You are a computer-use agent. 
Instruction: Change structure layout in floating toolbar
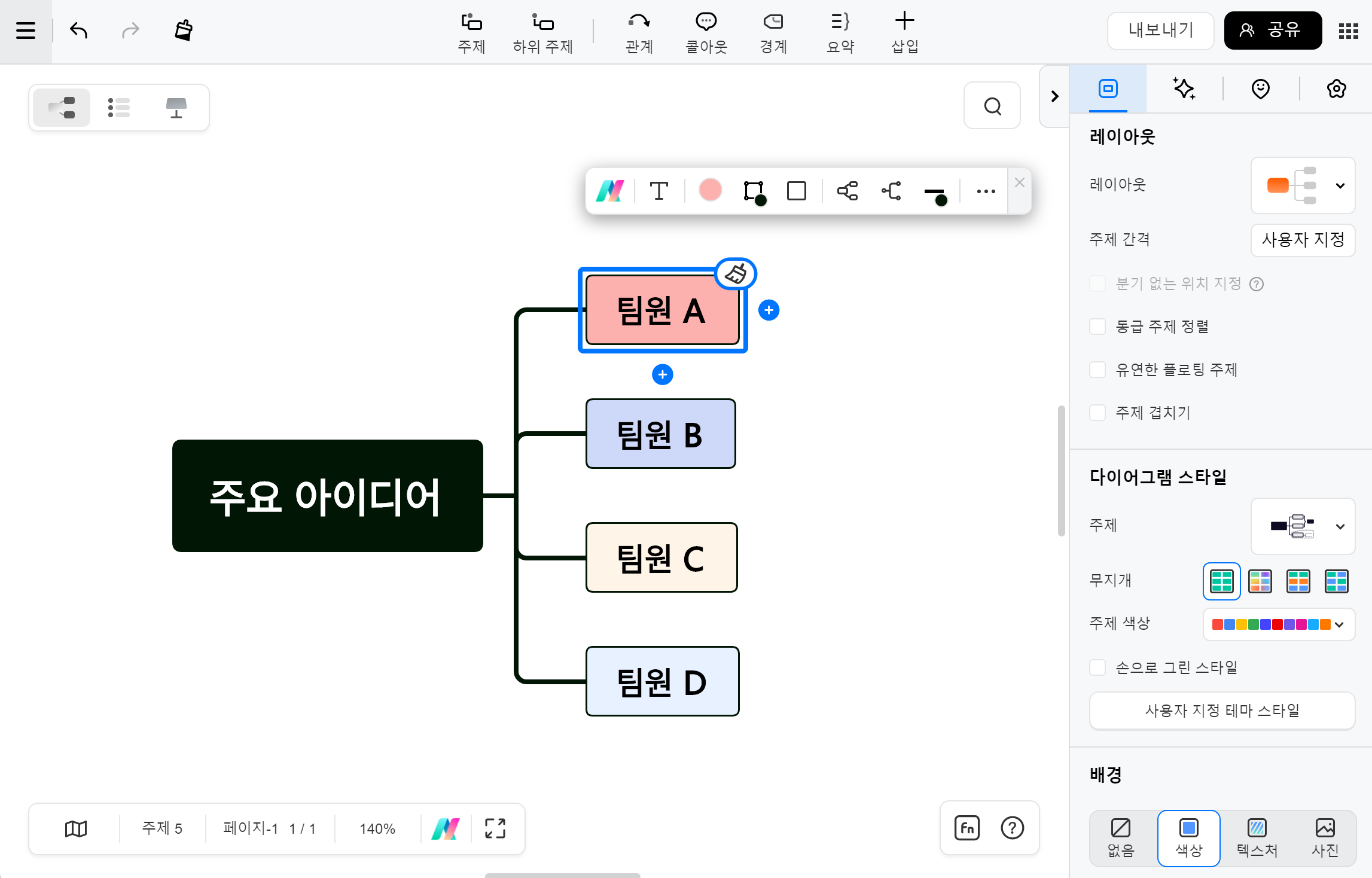847,191
